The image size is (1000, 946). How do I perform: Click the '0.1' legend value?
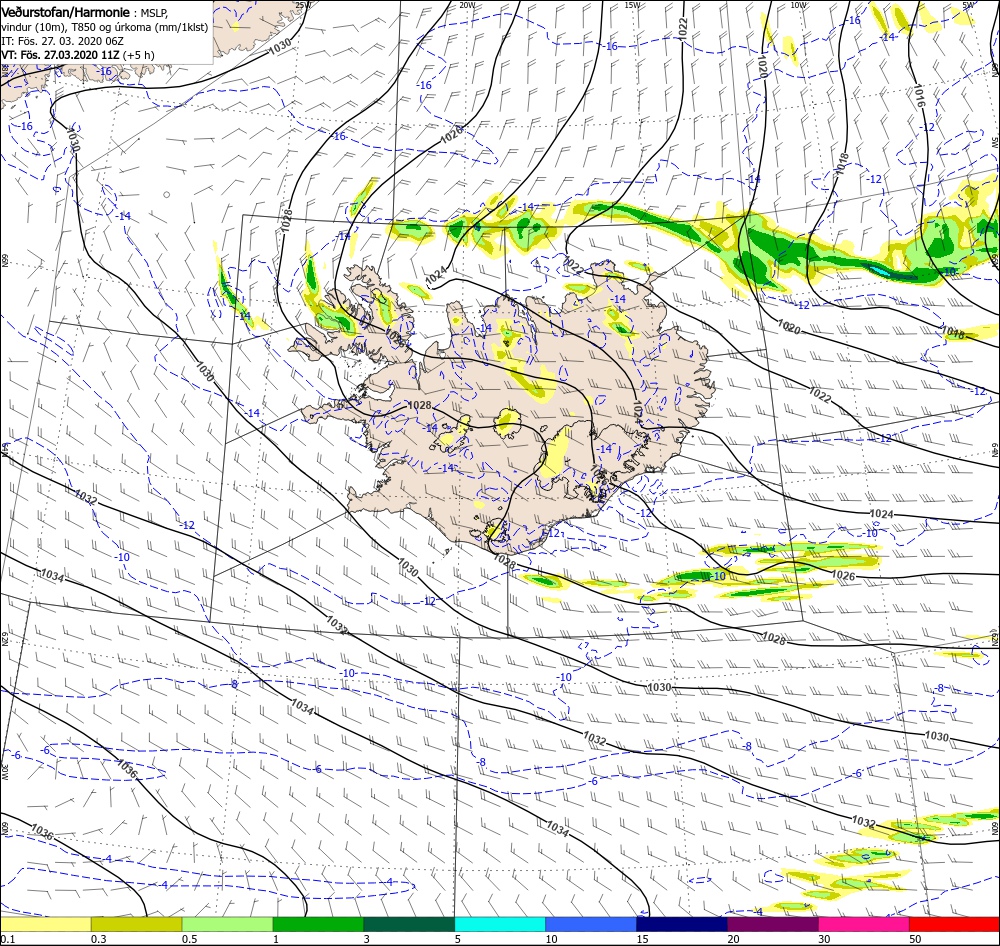(6, 938)
